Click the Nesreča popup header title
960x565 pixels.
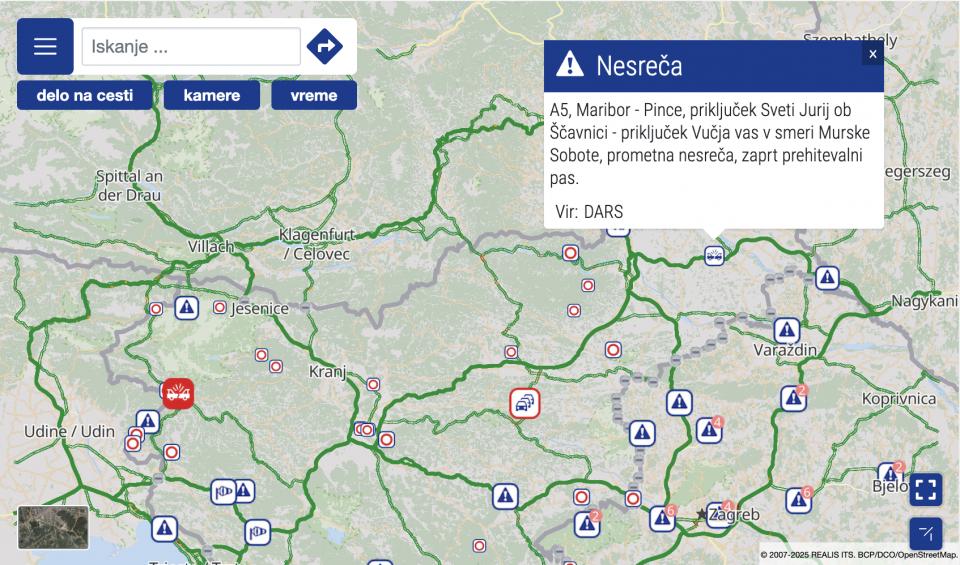click(639, 66)
